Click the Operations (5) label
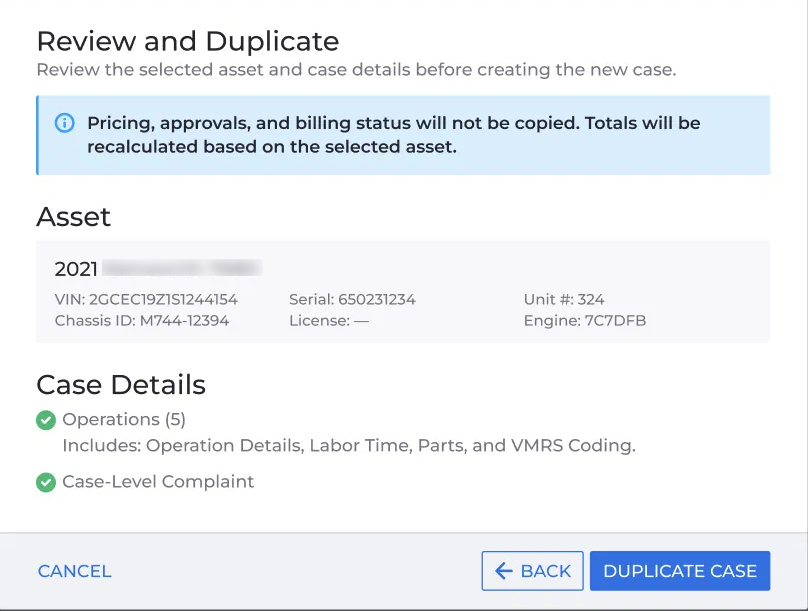Image resolution: width=808 pixels, height=611 pixels. [x=124, y=419]
